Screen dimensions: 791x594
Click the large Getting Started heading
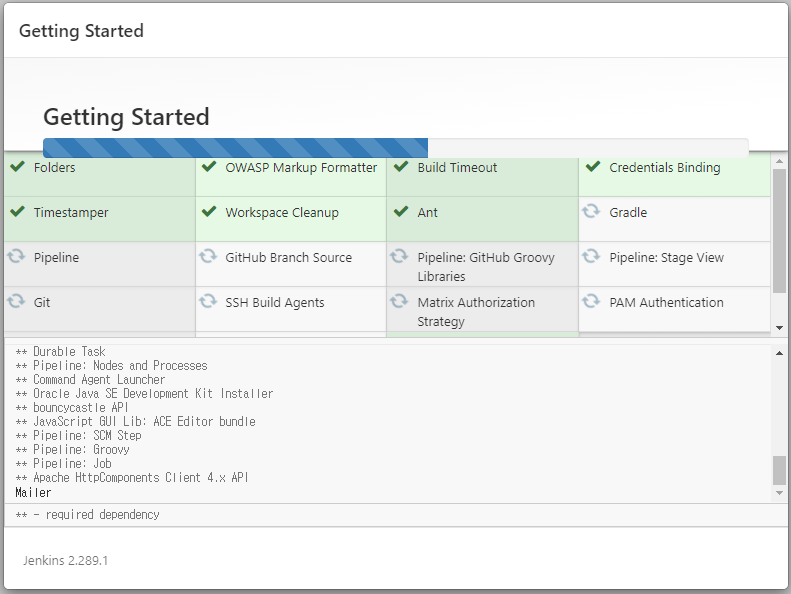coord(126,117)
